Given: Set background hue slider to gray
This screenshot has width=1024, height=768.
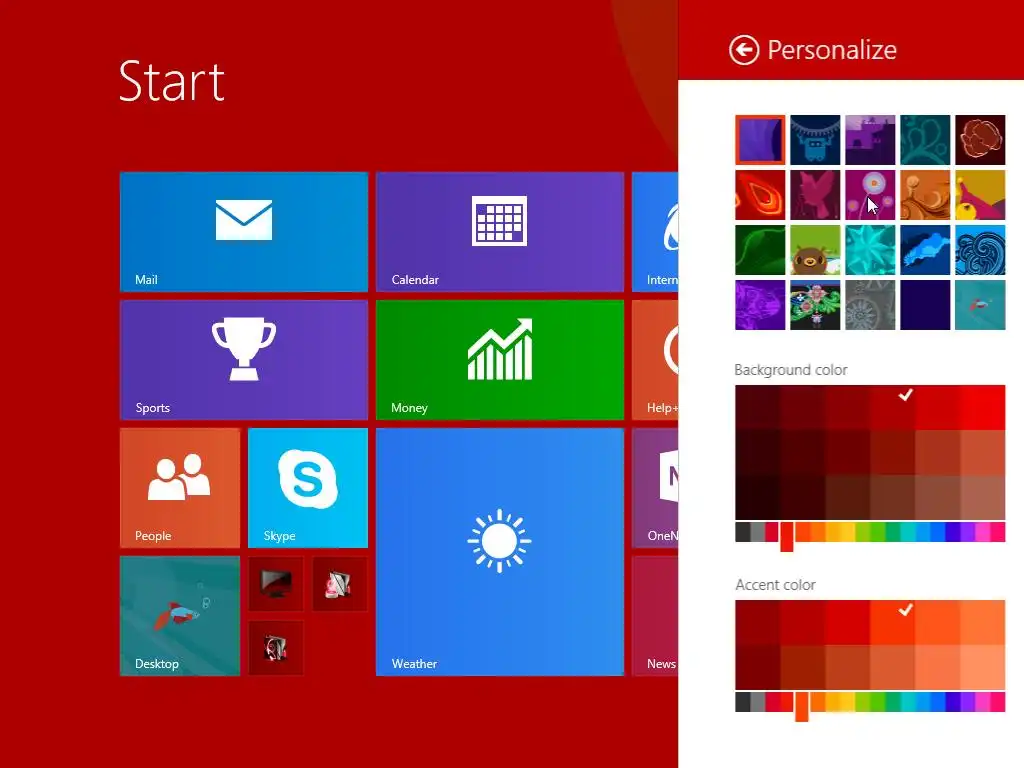Looking at the screenshot, I should tap(758, 532).
